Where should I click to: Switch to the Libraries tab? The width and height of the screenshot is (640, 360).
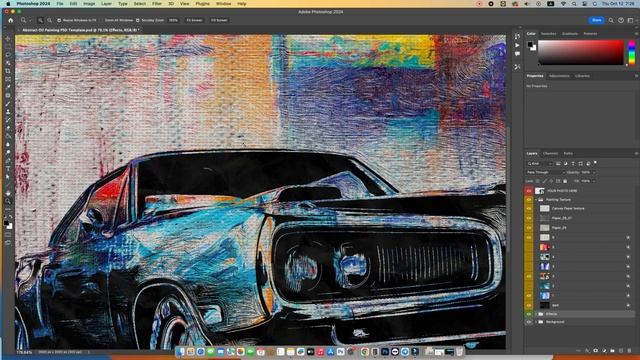click(x=582, y=76)
